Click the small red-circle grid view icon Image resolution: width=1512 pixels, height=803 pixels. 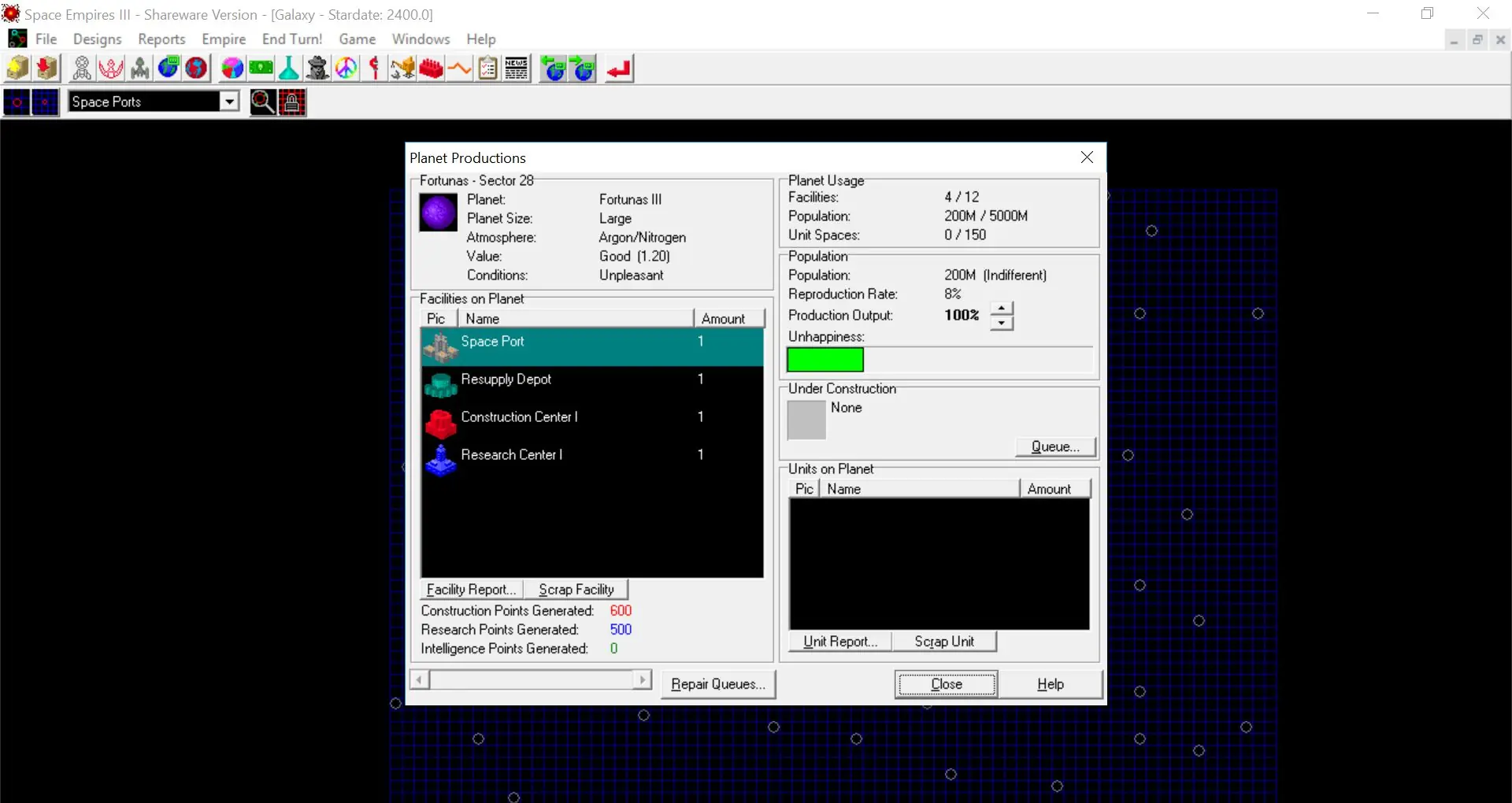coord(45,102)
